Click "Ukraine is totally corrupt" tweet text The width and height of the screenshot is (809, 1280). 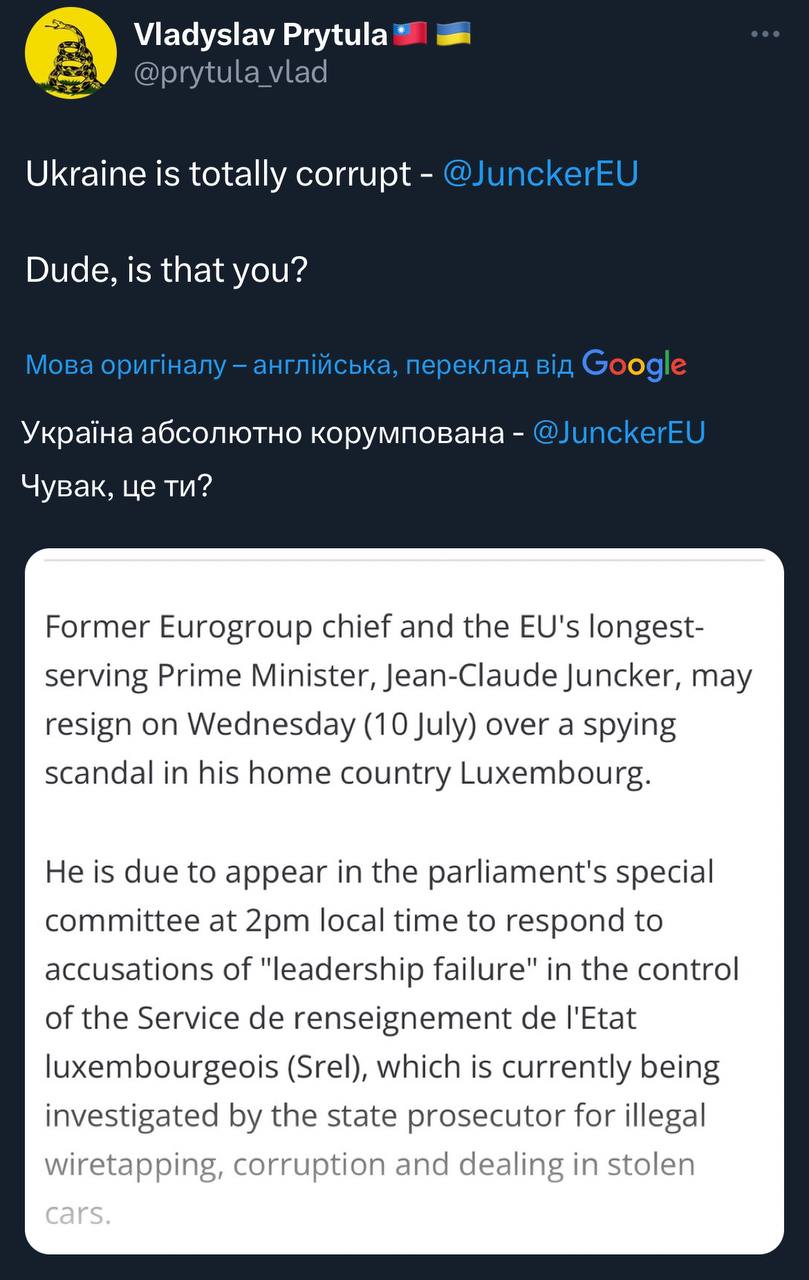[x=218, y=174]
